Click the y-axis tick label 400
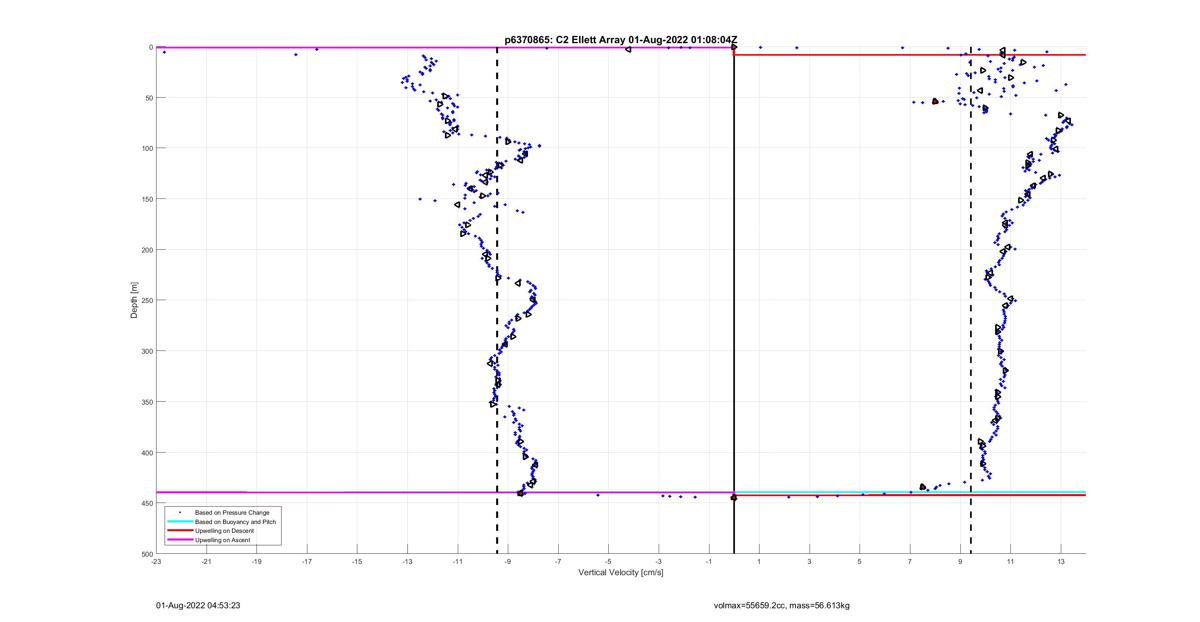The image size is (1200, 622). [x=146, y=453]
